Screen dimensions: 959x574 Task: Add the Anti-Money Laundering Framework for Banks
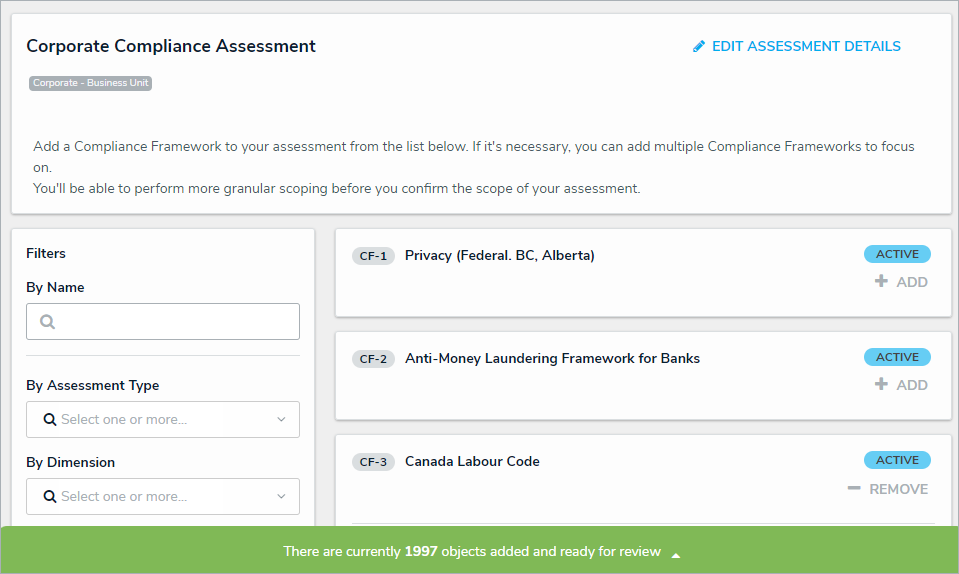click(x=902, y=385)
